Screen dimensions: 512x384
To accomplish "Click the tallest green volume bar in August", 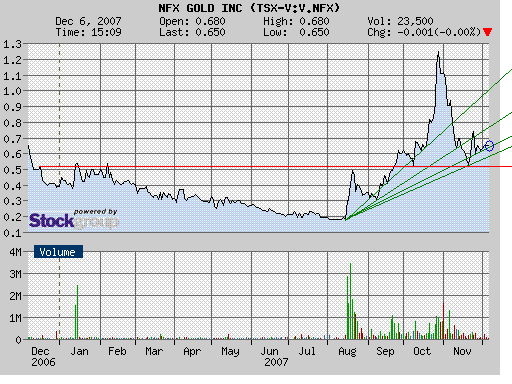I will click(x=350, y=301).
